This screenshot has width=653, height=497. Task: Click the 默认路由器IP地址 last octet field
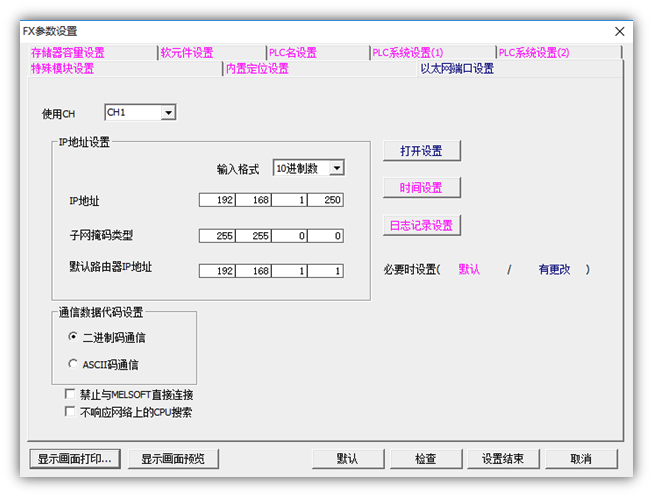(326, 271)
